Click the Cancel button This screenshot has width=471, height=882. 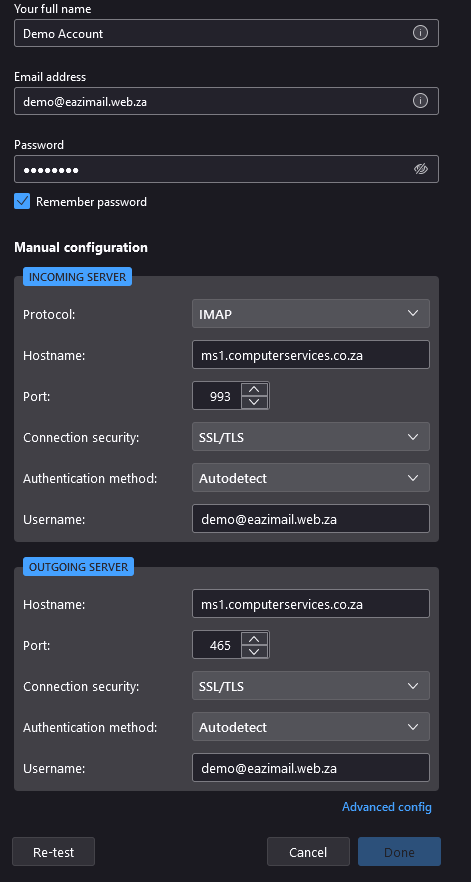click(x=308, y=852)
